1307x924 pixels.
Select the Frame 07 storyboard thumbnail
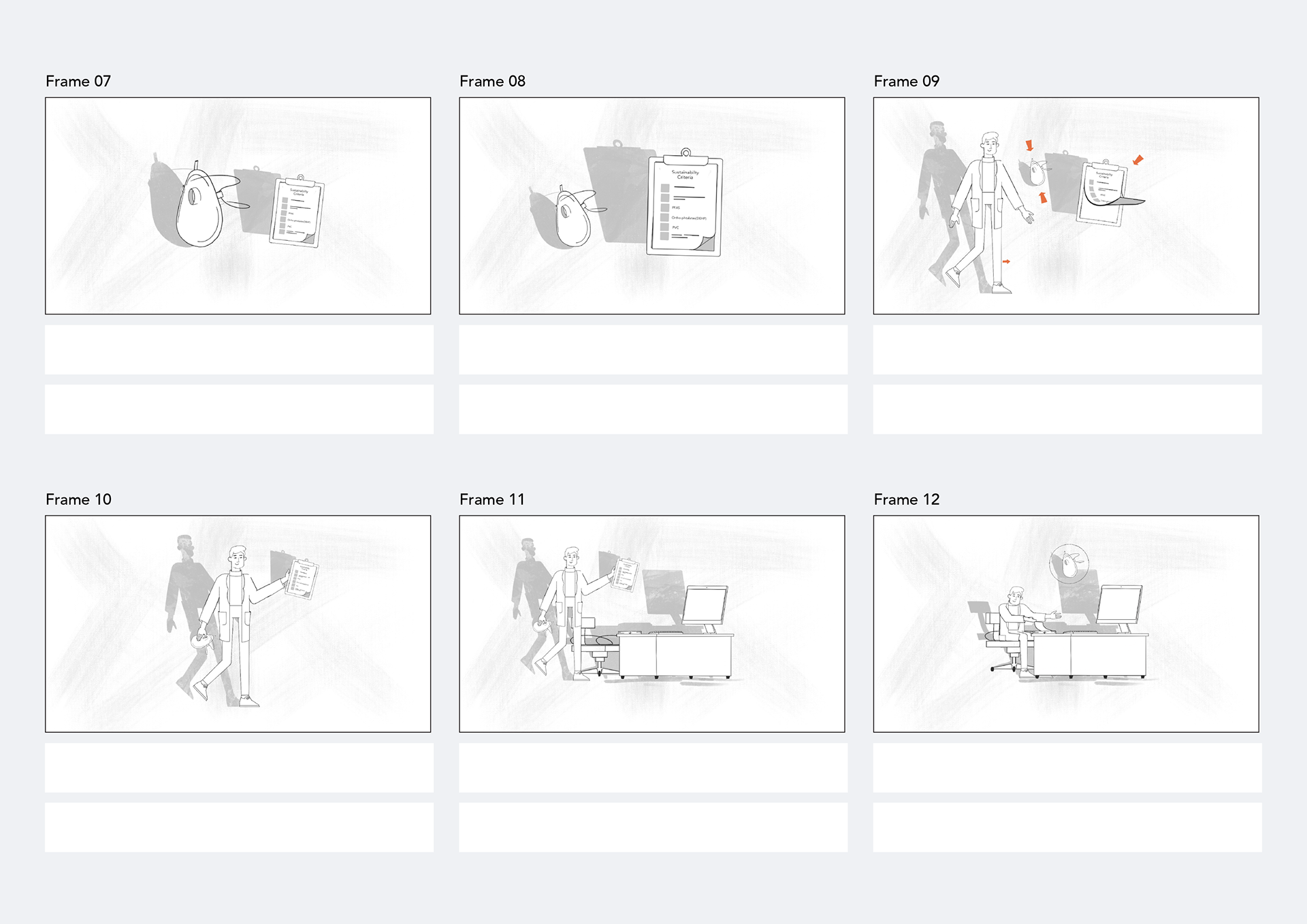coord(238,205)
